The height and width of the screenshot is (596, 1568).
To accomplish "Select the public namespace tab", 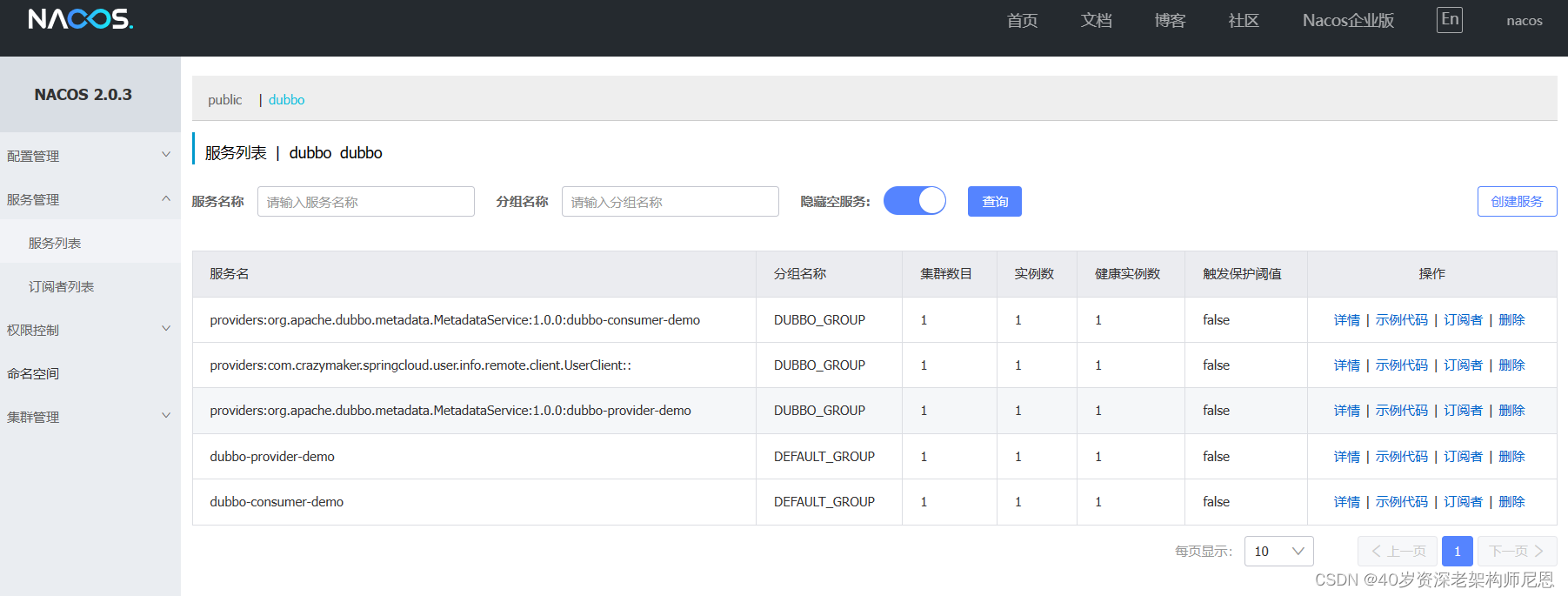I will pos(224,100).
